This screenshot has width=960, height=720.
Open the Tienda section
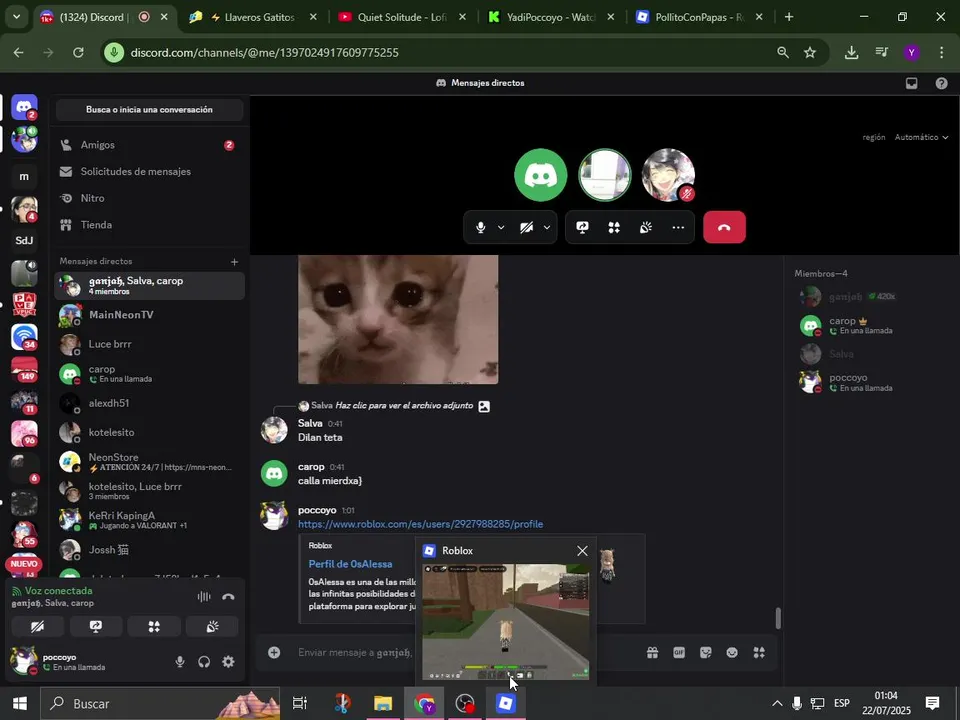tap(149, 225)
